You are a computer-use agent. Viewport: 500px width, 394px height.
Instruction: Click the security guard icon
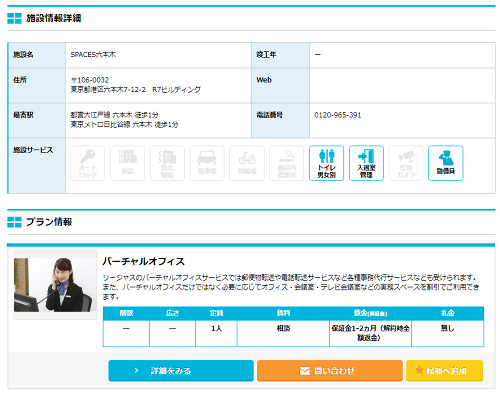click(x=446, y=163)
